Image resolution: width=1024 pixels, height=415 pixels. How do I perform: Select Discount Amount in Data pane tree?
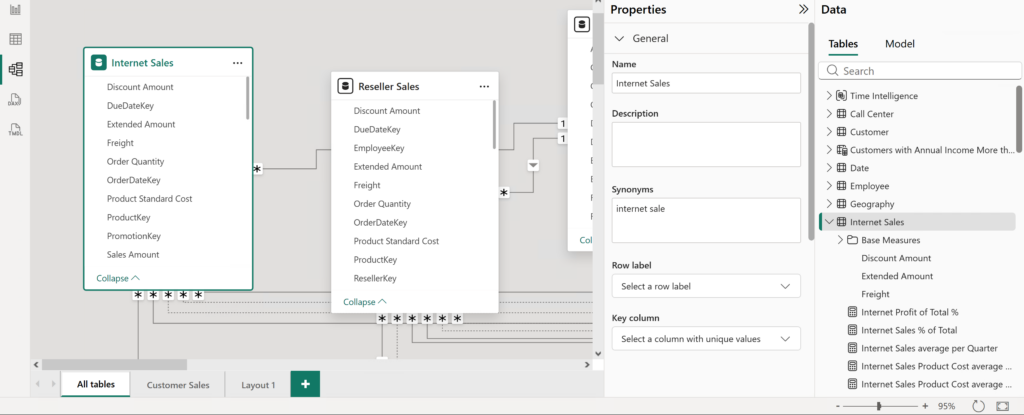coord(896,258)
